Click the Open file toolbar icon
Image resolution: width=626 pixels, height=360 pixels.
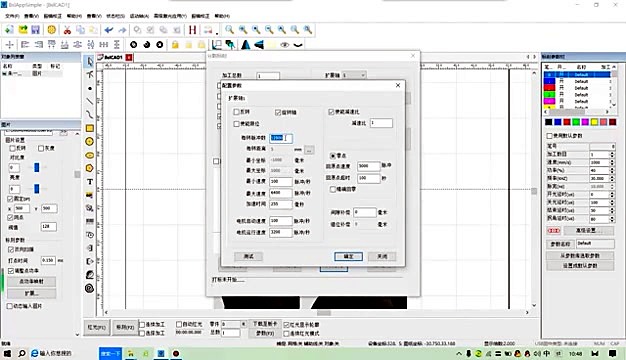(x=23, y=30)
